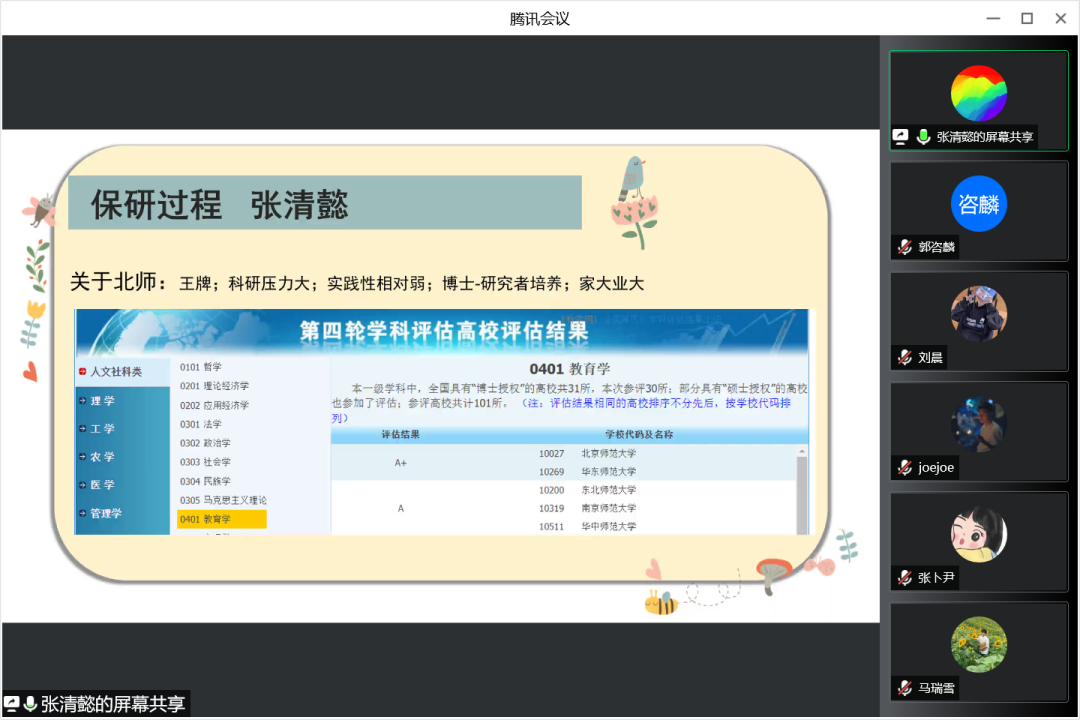This screenshot has height=720, width=1080.
Task: Click the 0305 马克思主义理论 subject link
Action: coord(223,500)
